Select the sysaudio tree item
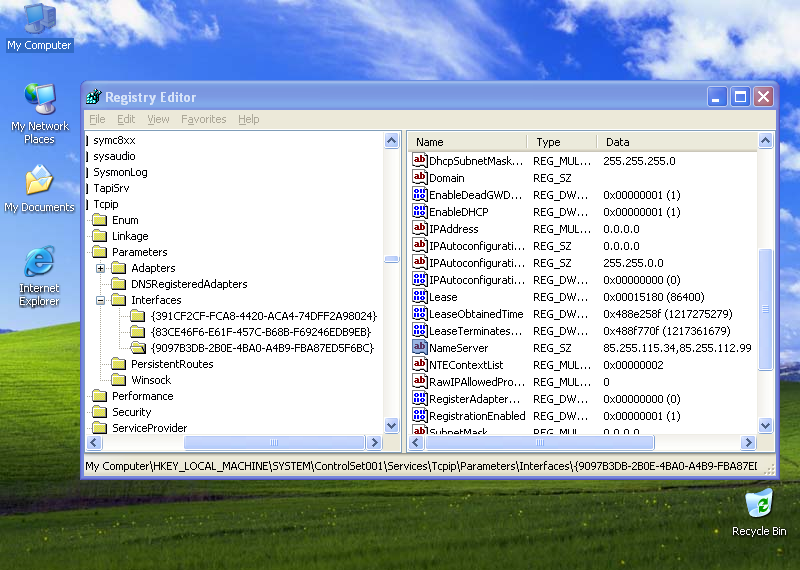The height and width of the screenshot is (570, 800). tap(114, 156)
